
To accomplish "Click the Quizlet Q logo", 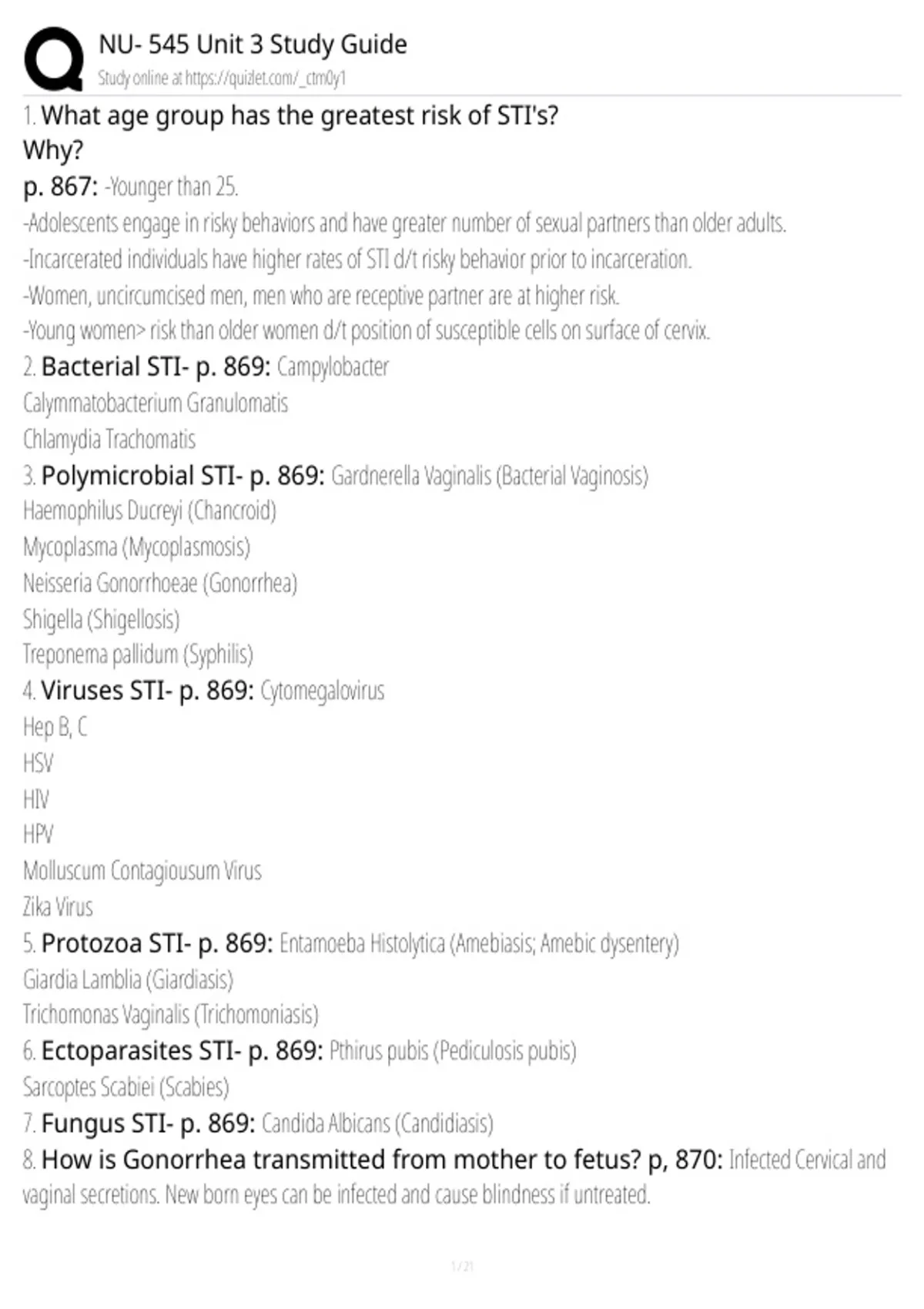I will (53, 59).
